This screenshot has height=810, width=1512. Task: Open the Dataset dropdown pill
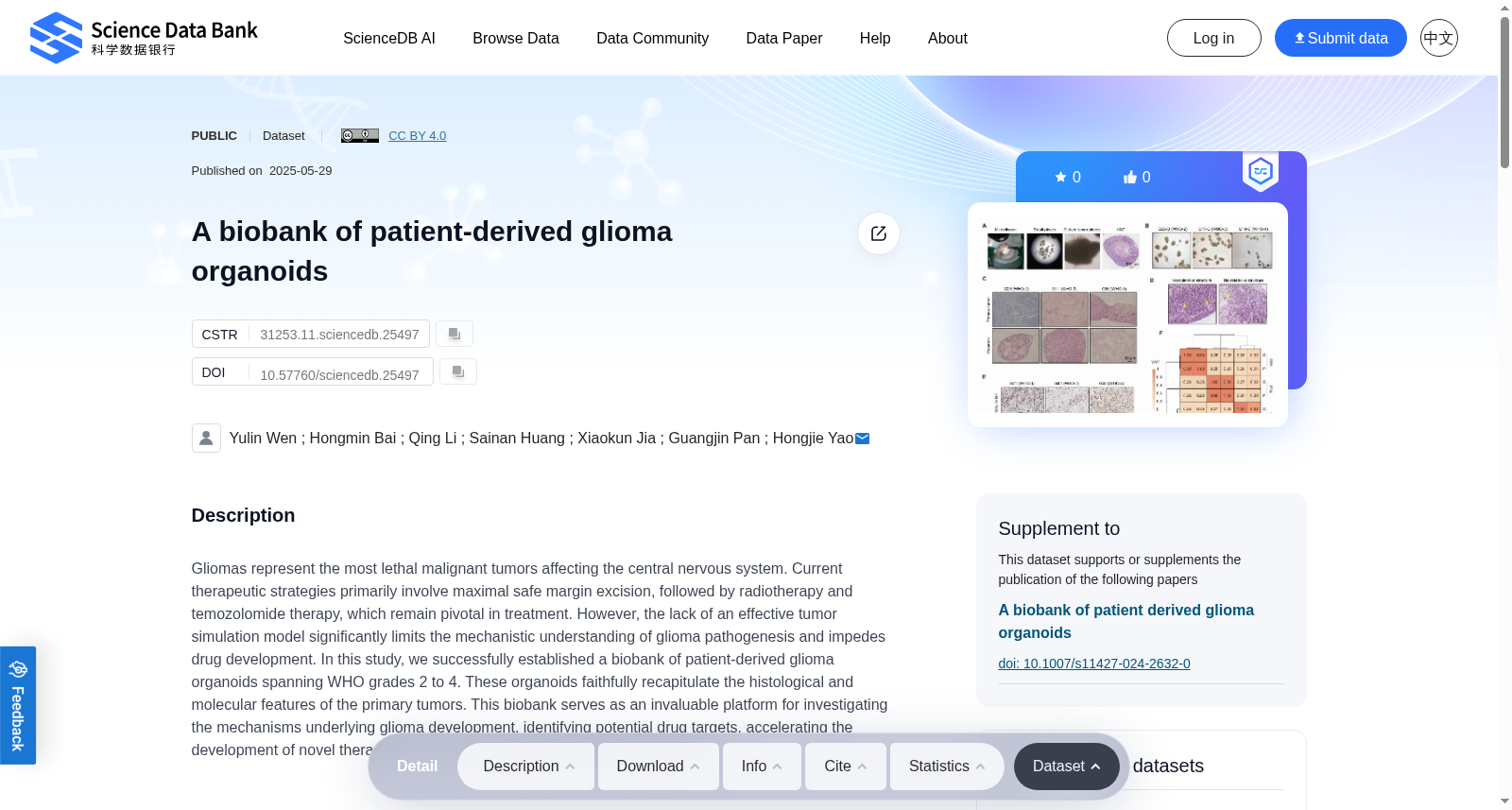point(1067,767)
